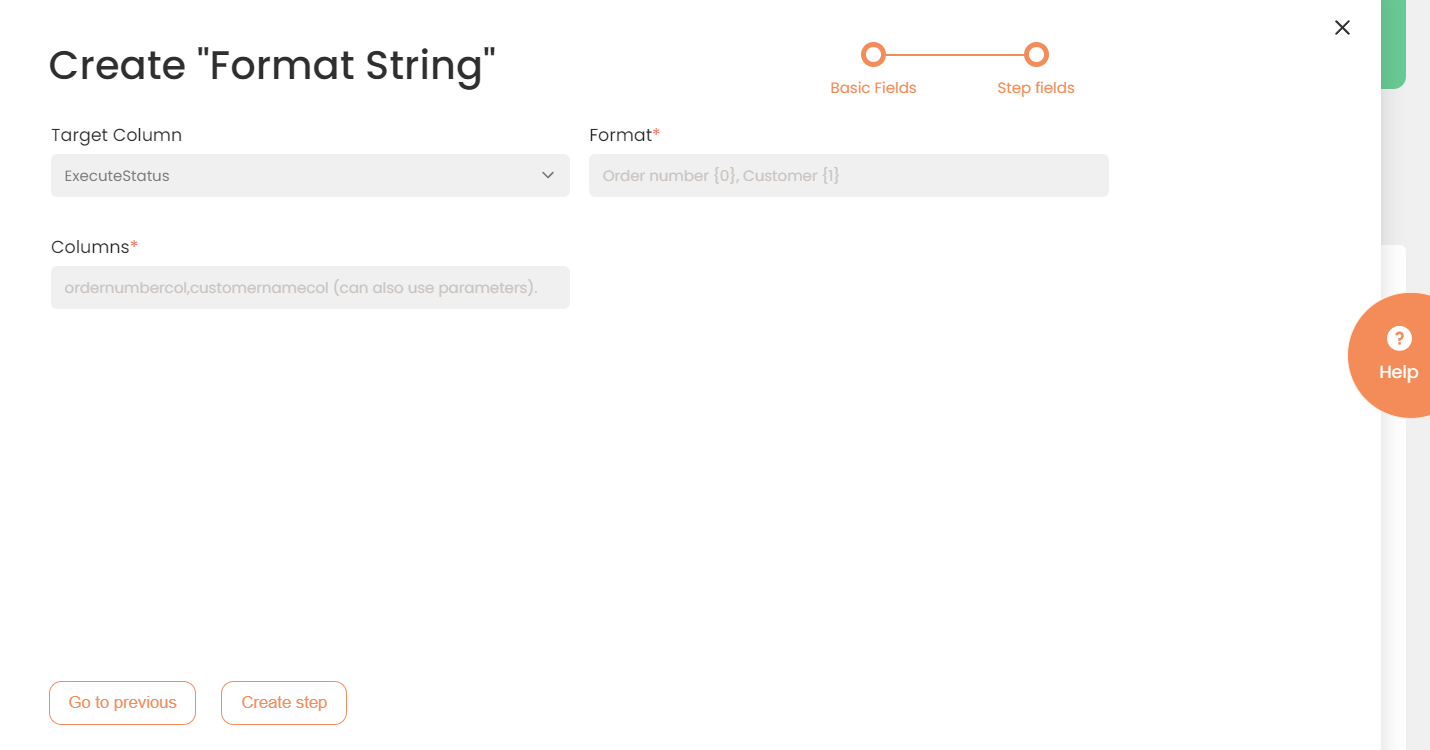
Task: Click the orange circle above Step fields
Action: pos(1036,55)
